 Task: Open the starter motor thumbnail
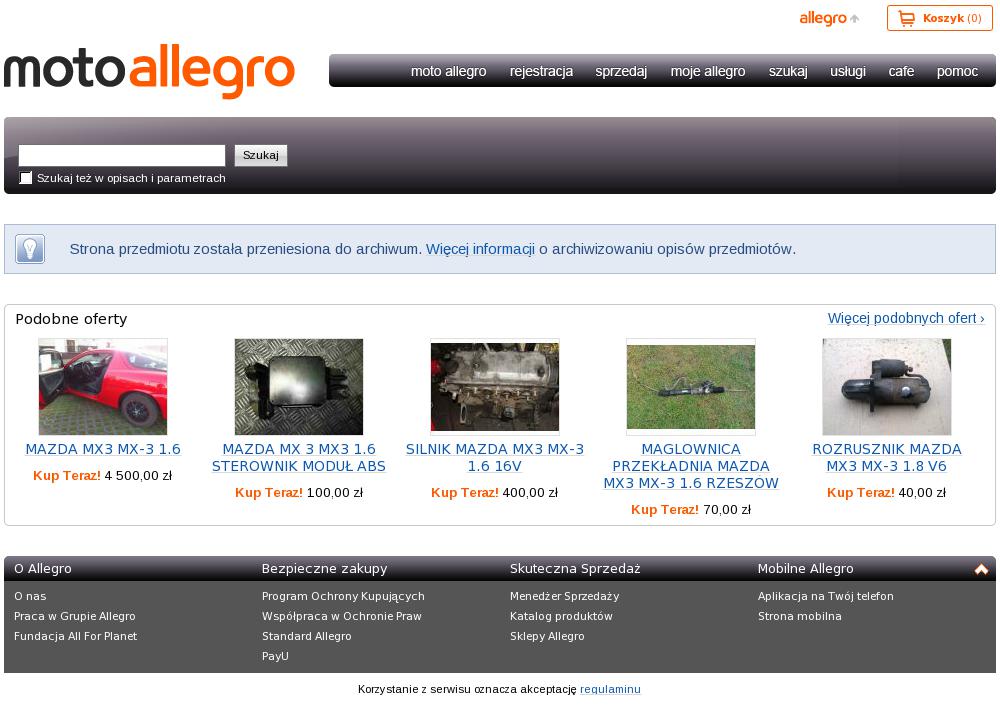click(x=886, y=387)
